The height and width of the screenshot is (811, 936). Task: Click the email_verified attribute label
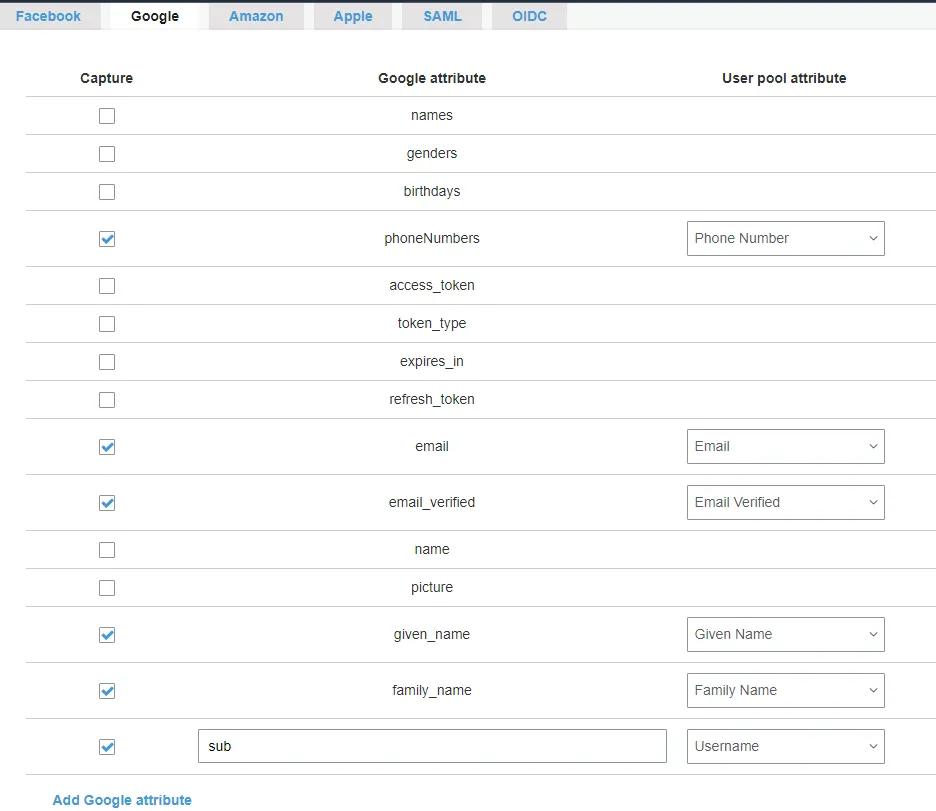[x=432, y=502]
